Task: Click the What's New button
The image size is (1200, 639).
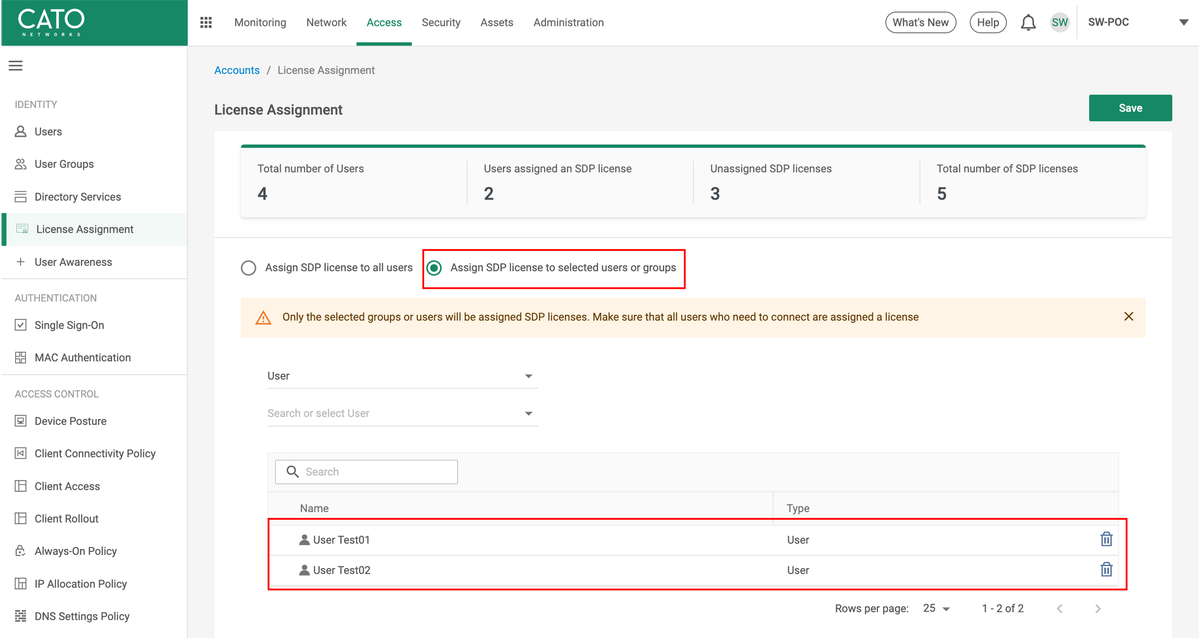Action: click(920, 22)
